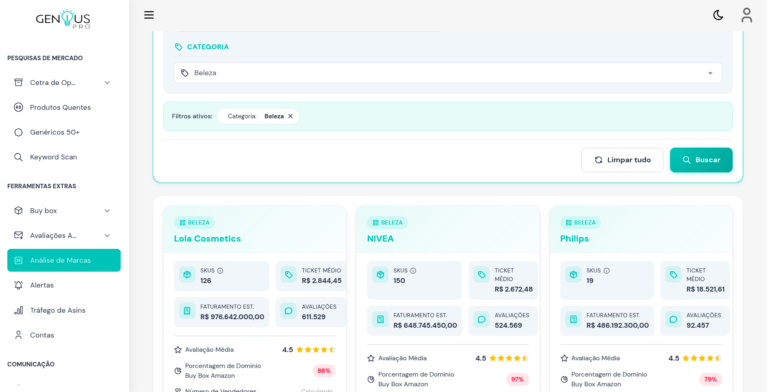Click the Genéricos 50+ icon

tap(18, 132)
